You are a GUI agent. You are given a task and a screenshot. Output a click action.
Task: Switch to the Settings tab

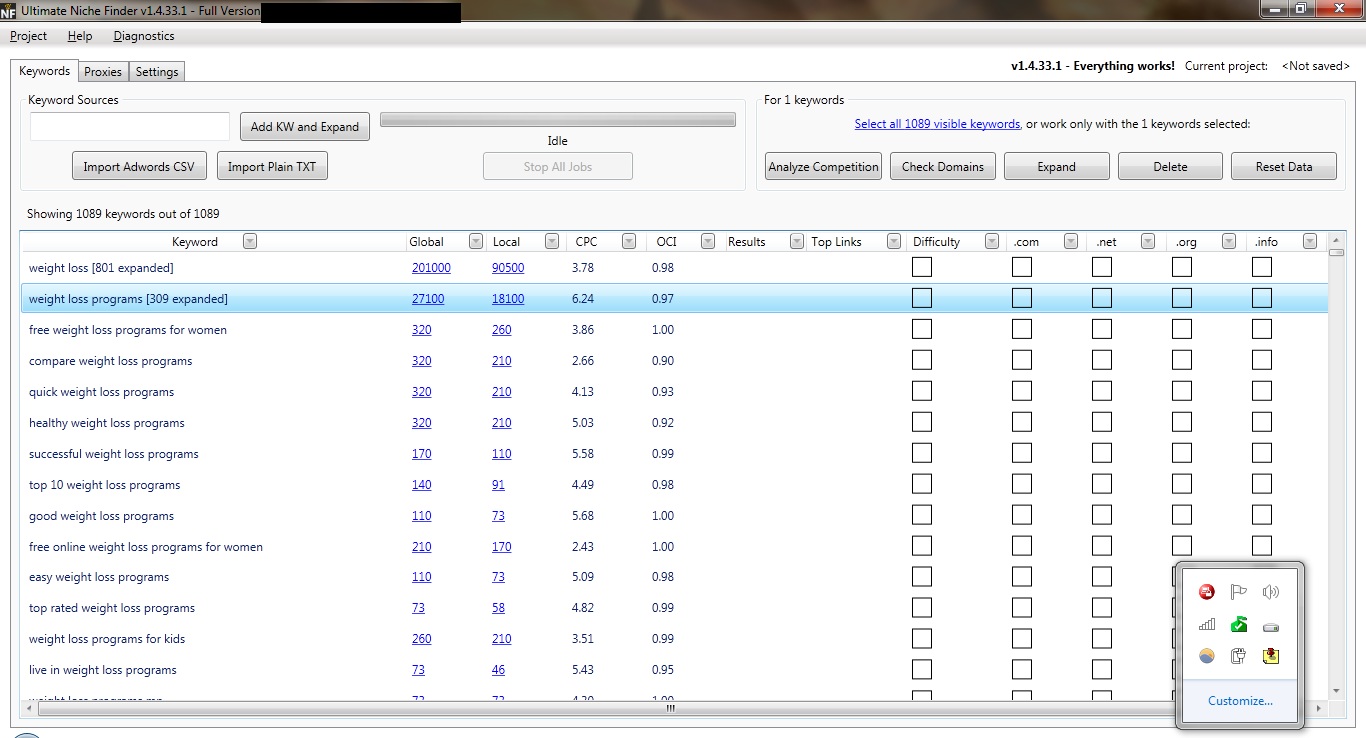(x=157, y=72)
